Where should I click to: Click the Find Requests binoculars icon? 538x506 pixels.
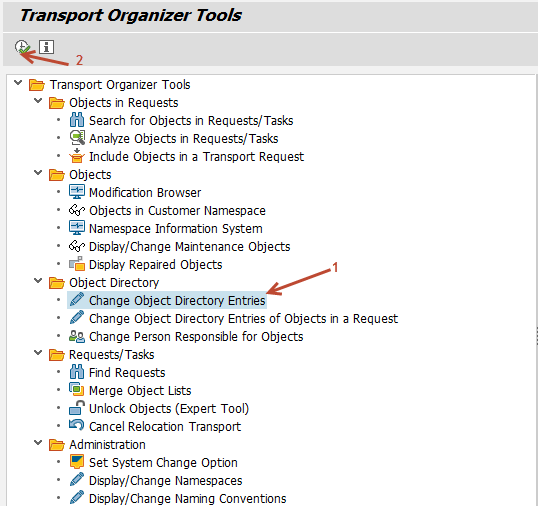pos(77,372)
